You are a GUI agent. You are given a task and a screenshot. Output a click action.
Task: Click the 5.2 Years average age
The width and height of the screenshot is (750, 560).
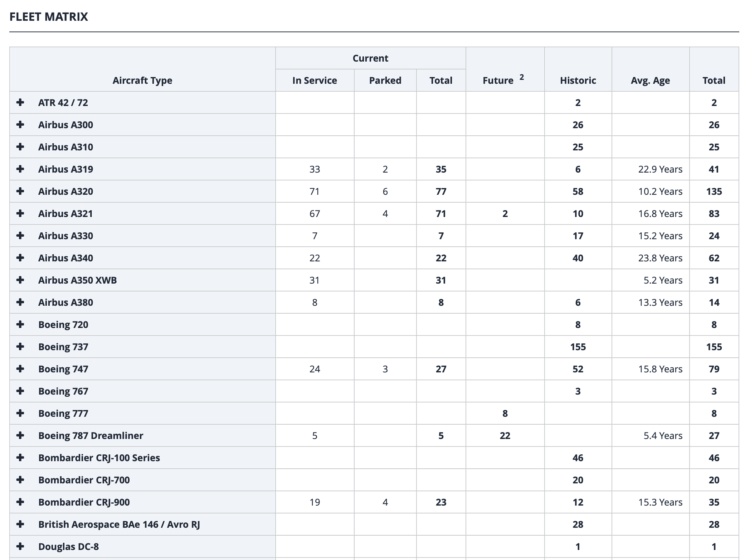[x=662, y=280]
